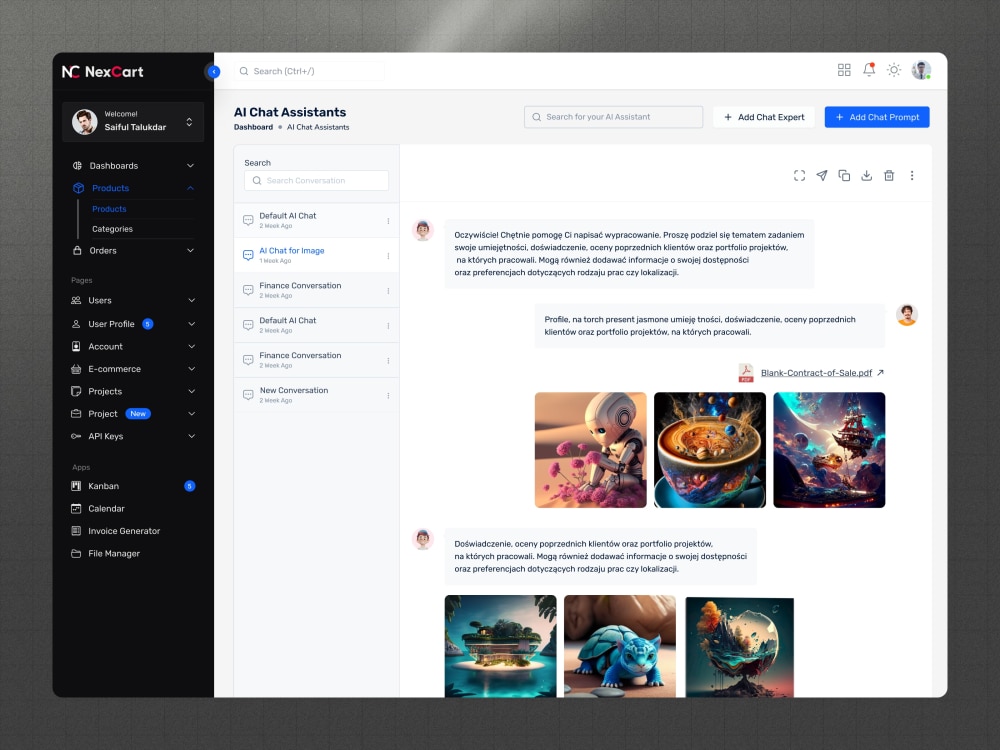Click File Manager folder icon
The width and height of the screenshot is (1000, 750).
76,553
